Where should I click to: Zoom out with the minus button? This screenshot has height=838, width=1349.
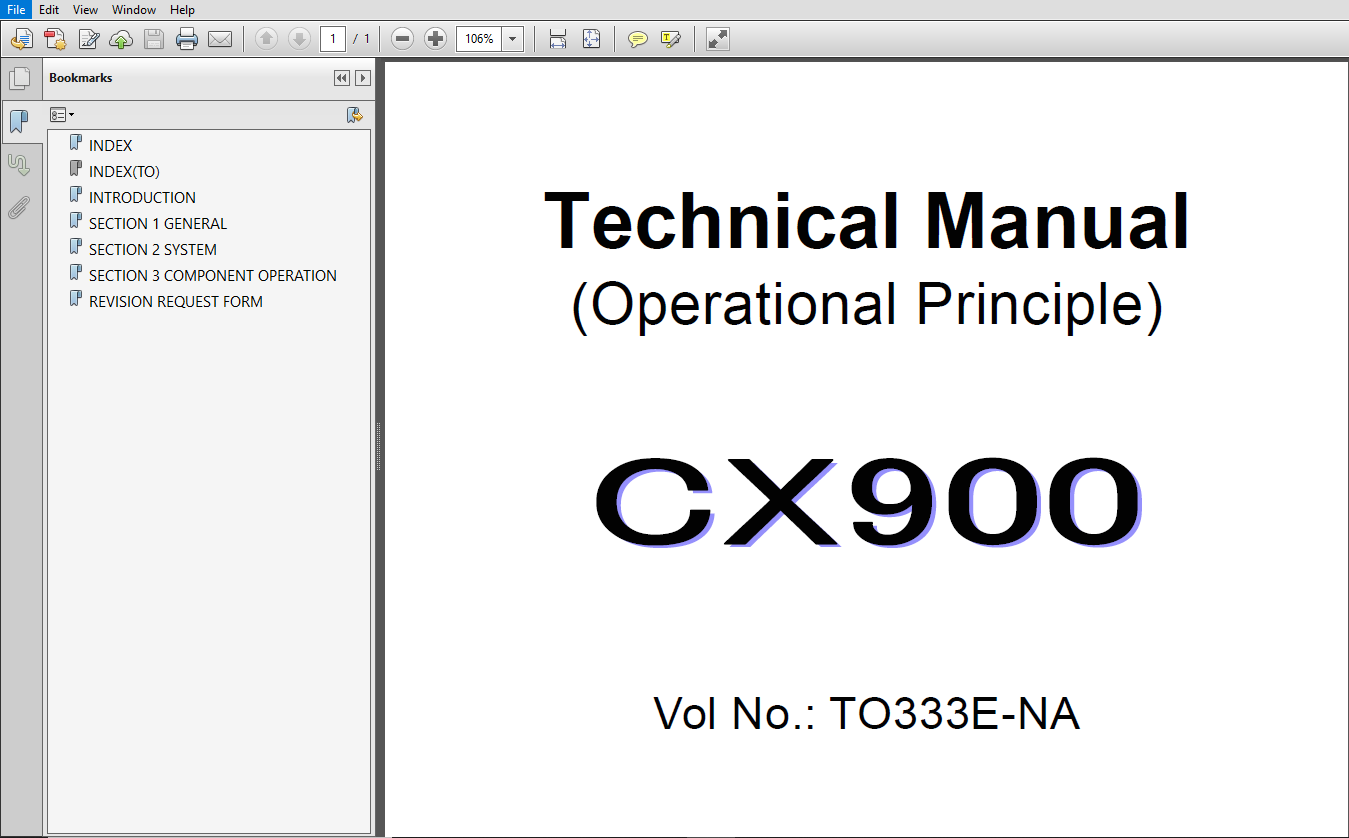(x=402, y=39)
